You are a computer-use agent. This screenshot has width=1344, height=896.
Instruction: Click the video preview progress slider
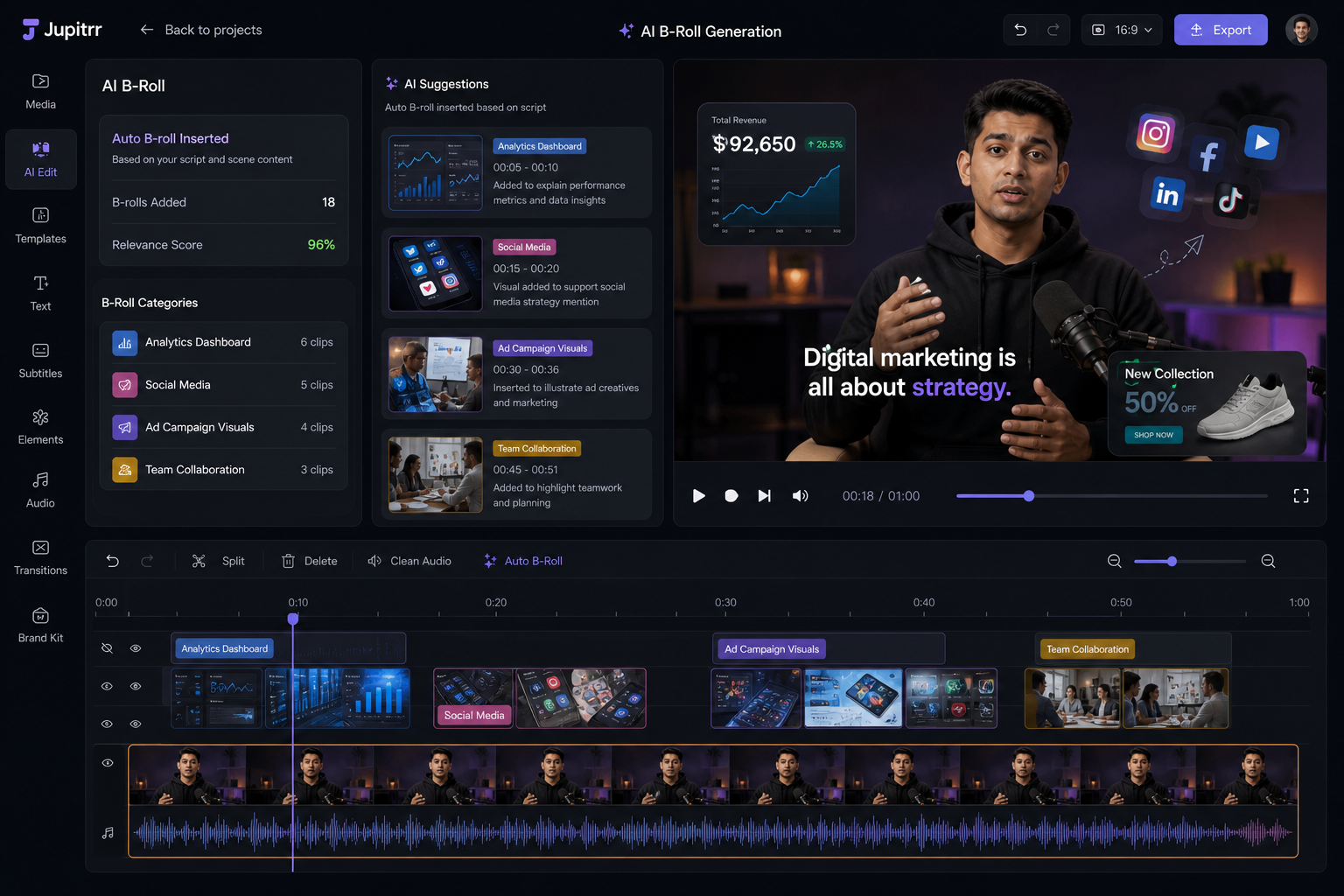coord(1112,496)
